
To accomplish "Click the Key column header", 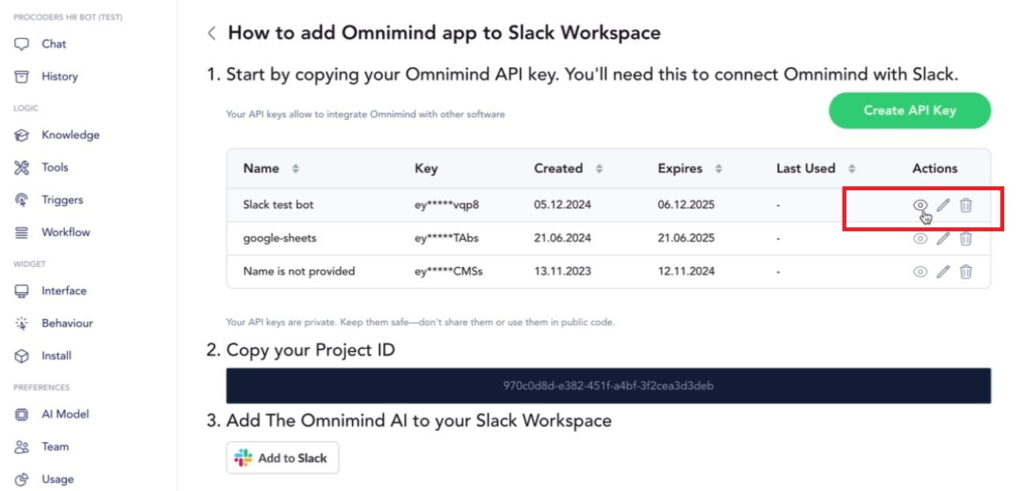I will pos(426,168).
